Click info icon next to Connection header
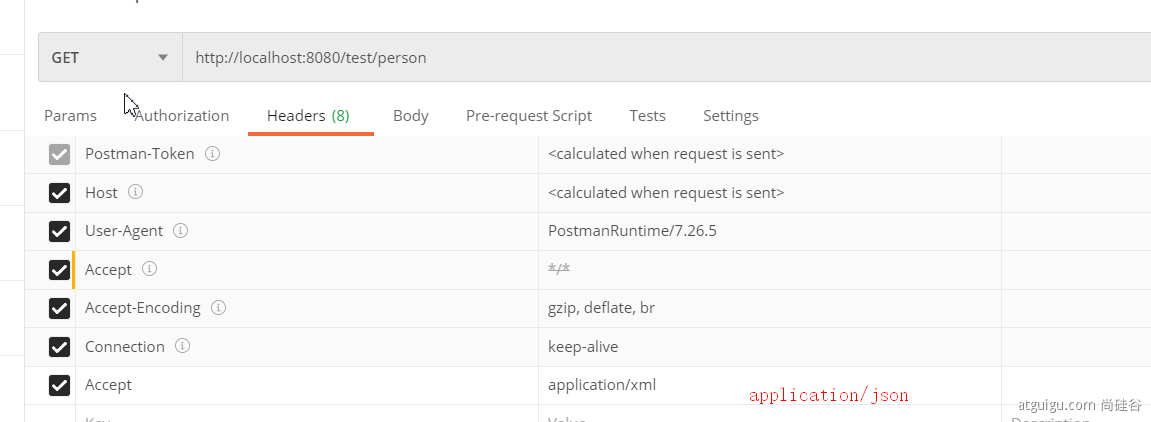Viewport: 1151px width, 422px height. pos(182,346)
